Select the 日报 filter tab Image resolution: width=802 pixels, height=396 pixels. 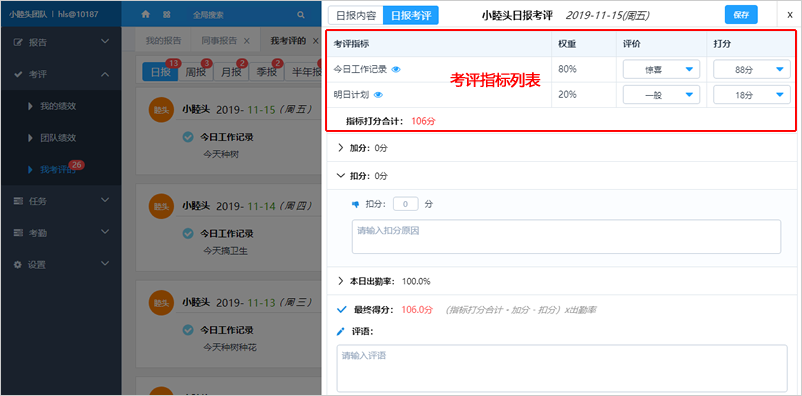click(x=160, y=72)
